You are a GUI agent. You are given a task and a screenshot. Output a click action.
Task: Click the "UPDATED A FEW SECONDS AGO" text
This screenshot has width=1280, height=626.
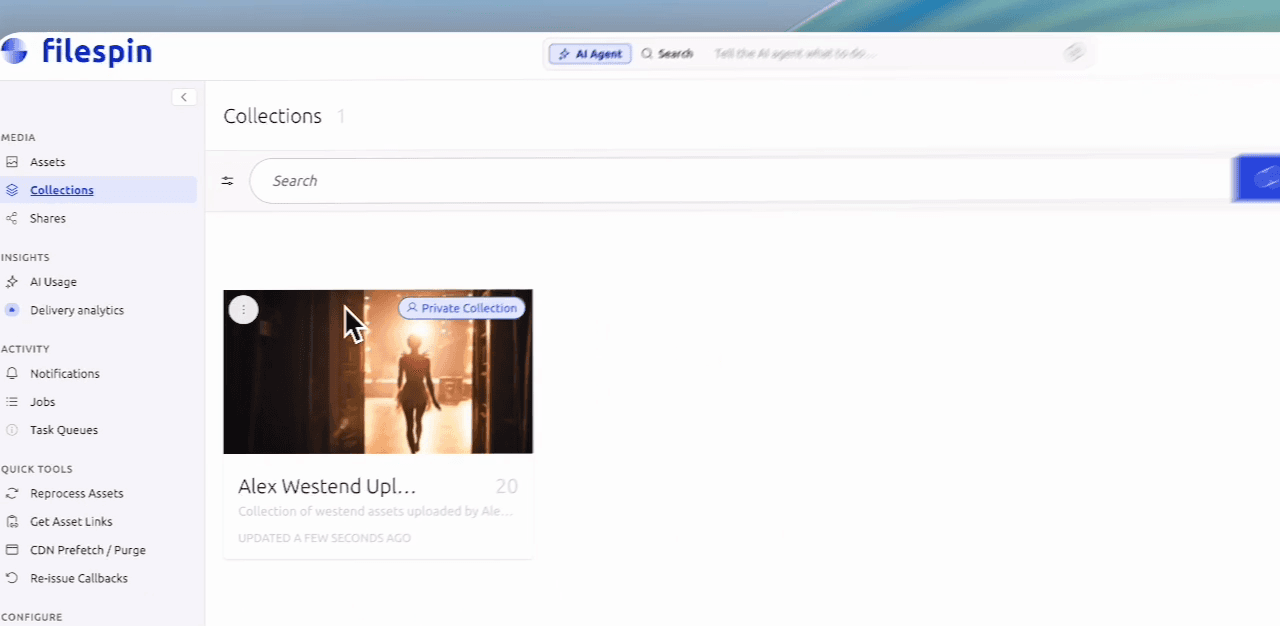[x=324, y=538]
